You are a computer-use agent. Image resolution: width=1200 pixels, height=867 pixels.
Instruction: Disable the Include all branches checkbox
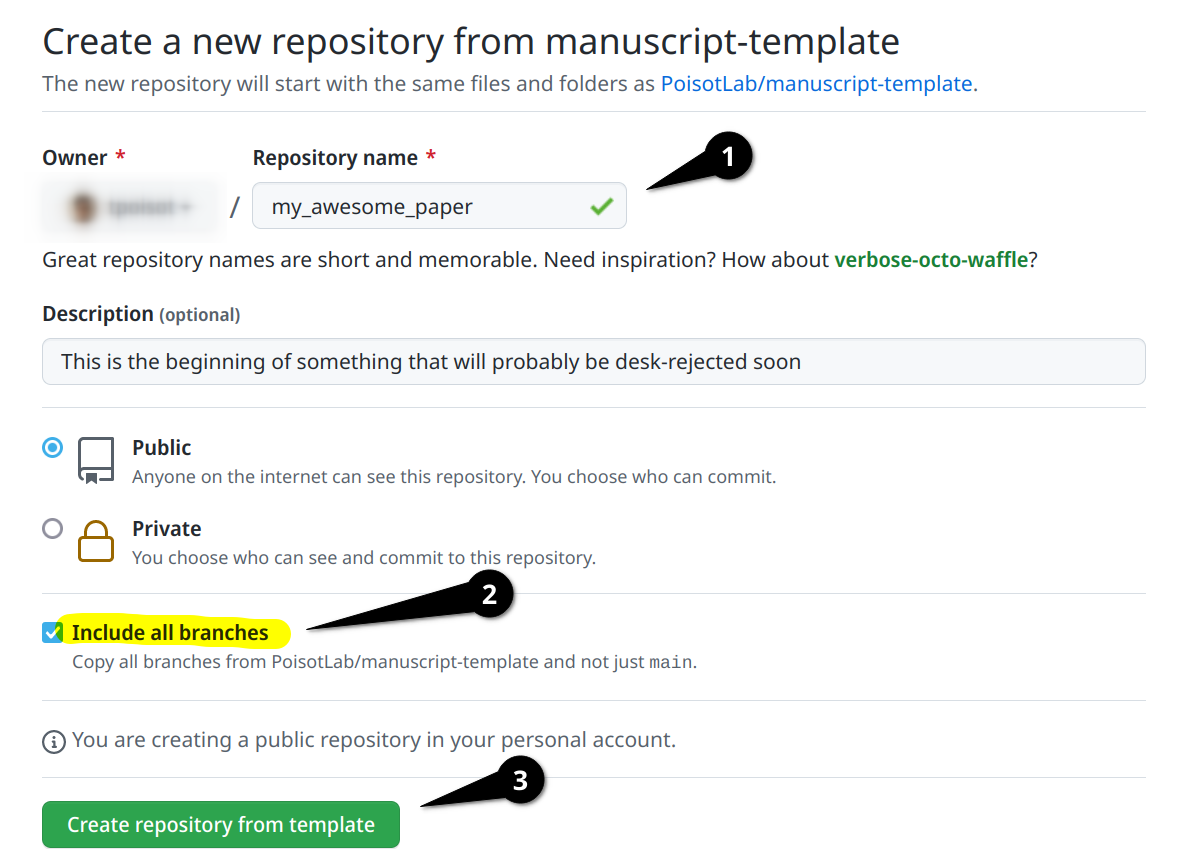(51, 632)
